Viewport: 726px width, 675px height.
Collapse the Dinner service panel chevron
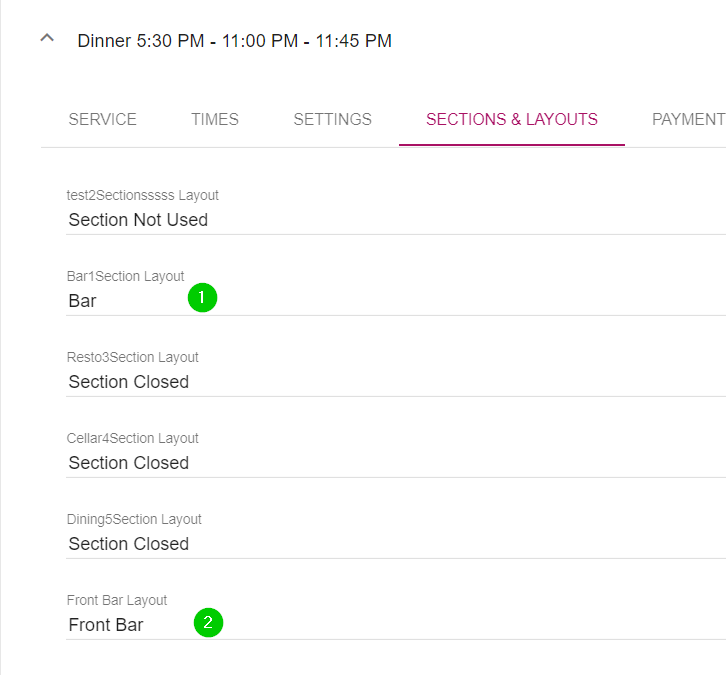[x=46, y=40]
